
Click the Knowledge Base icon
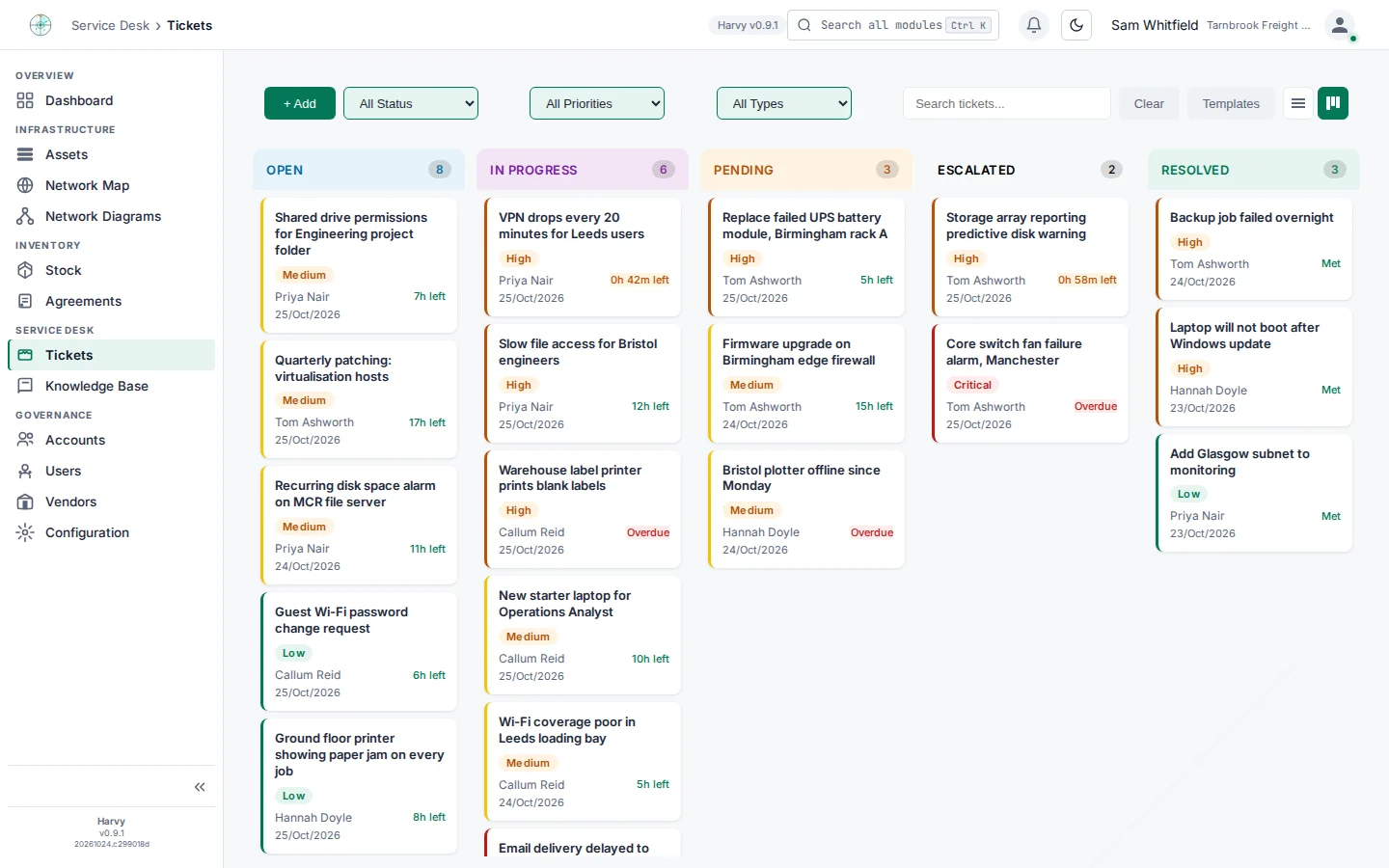point(25,386)
